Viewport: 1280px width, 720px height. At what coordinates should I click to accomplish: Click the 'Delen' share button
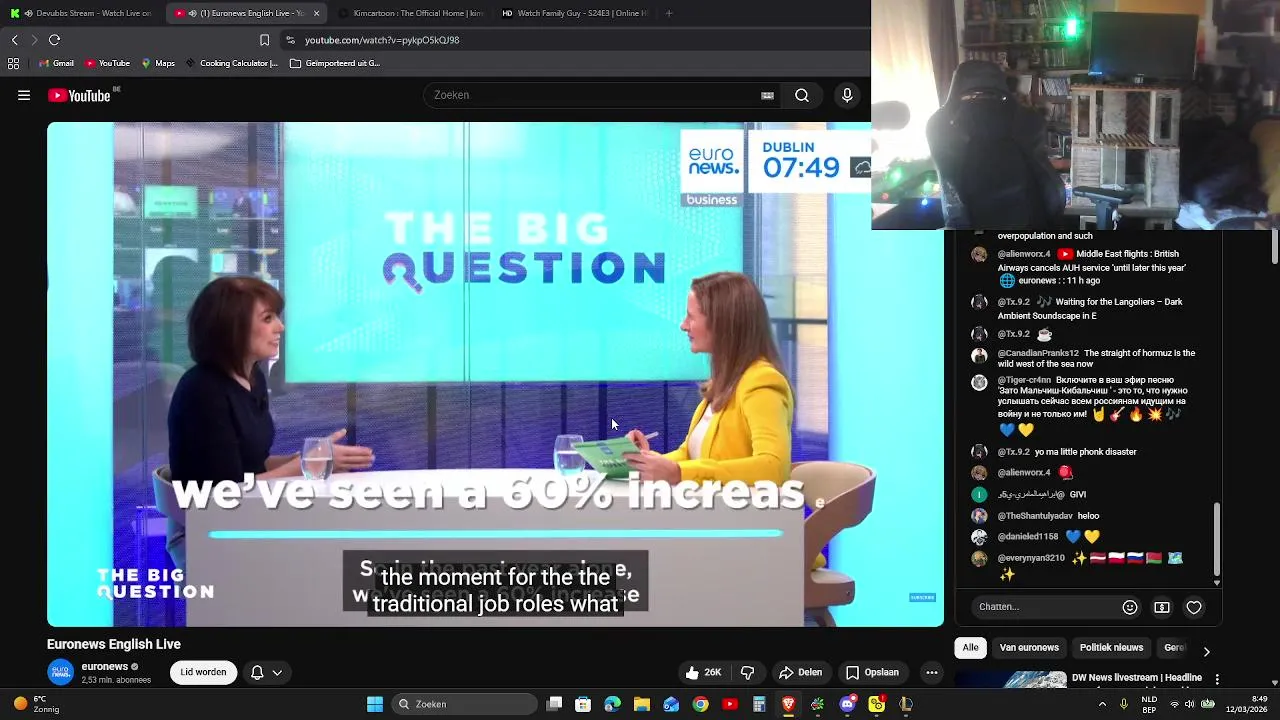coord(800,673)
